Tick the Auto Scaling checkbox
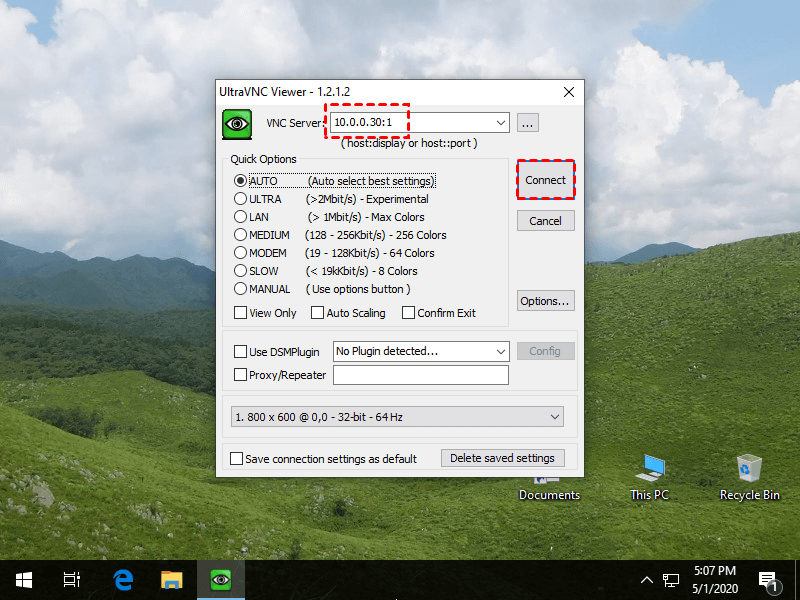 (x=317, y=313)
